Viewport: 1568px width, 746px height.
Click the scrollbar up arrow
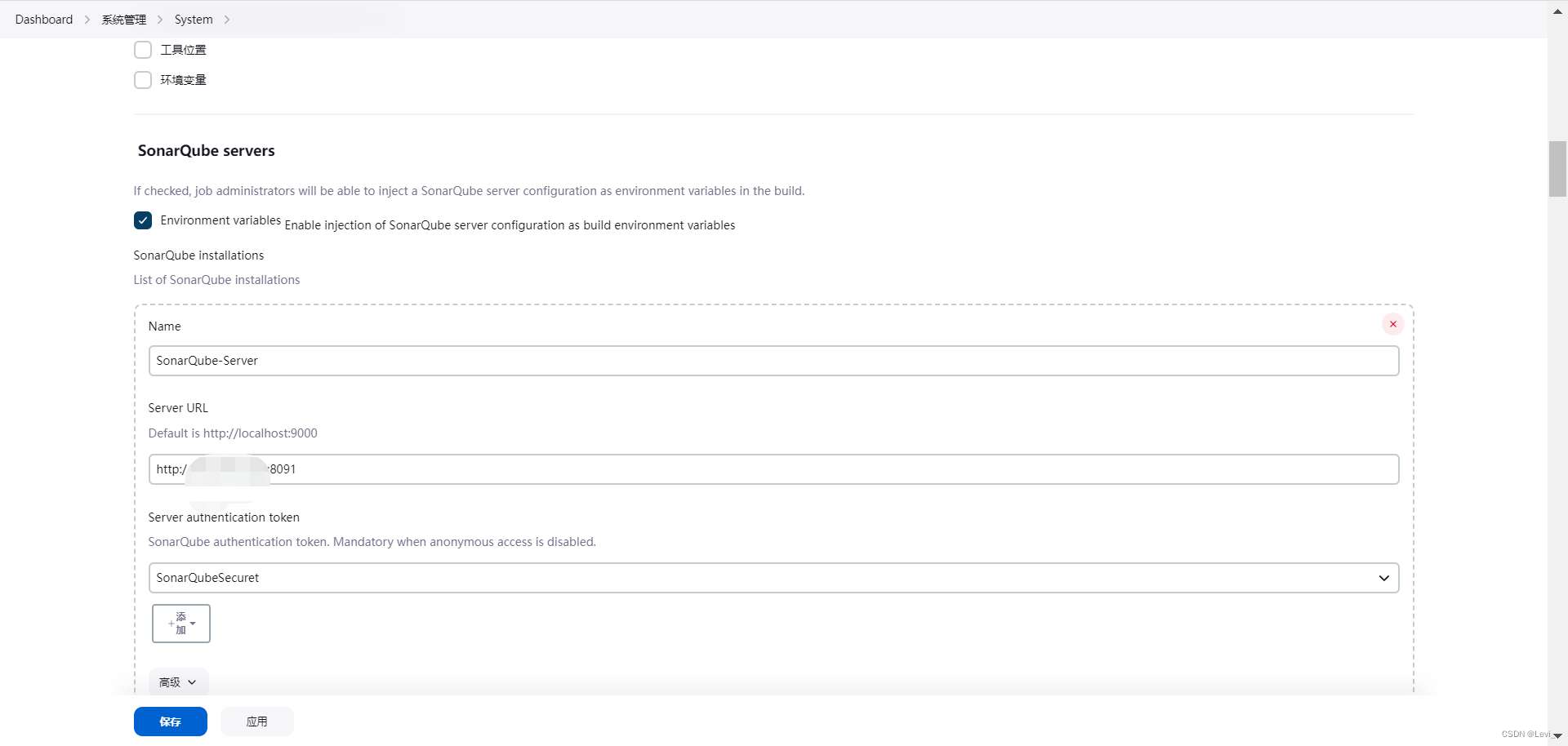[1557, 11]
